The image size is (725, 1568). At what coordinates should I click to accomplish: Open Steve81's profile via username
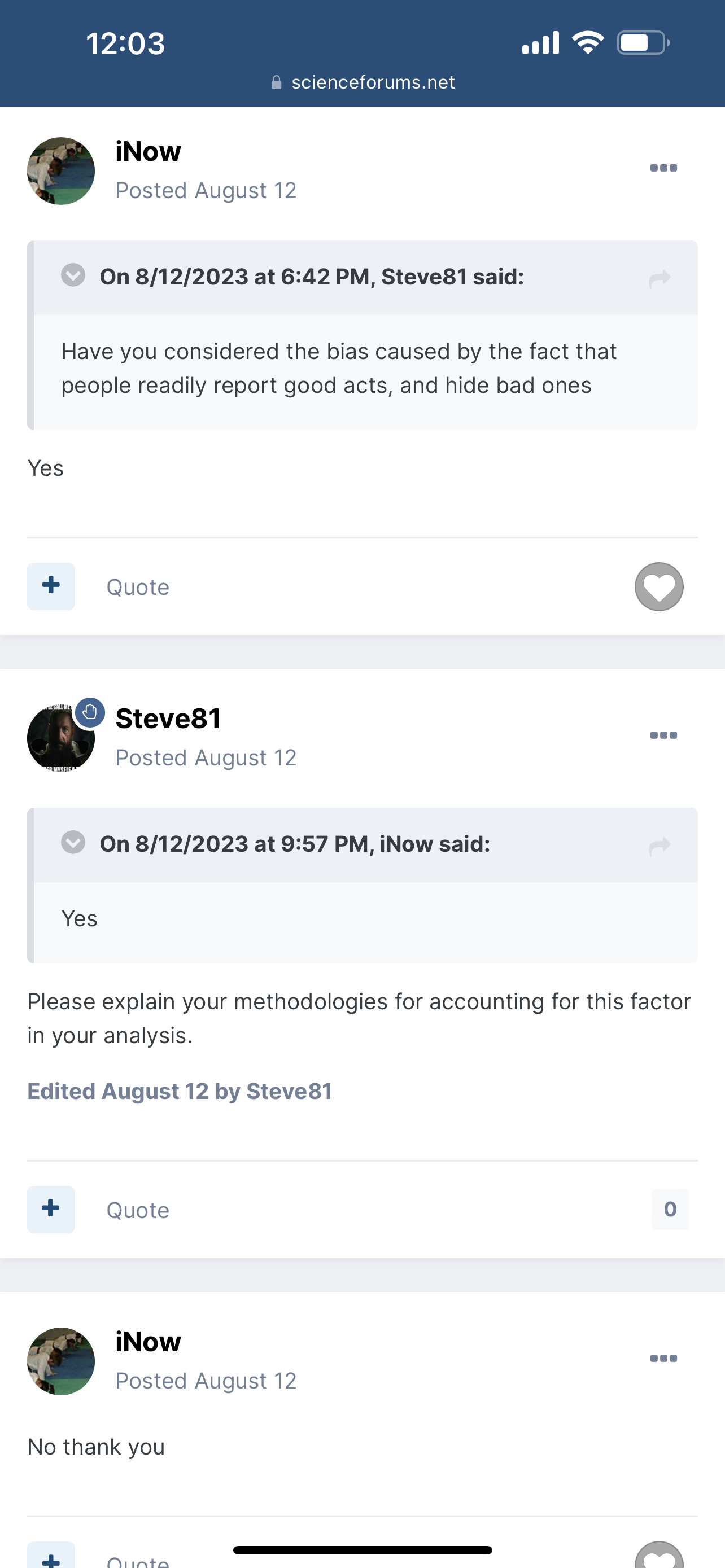(x=168, y=719)
